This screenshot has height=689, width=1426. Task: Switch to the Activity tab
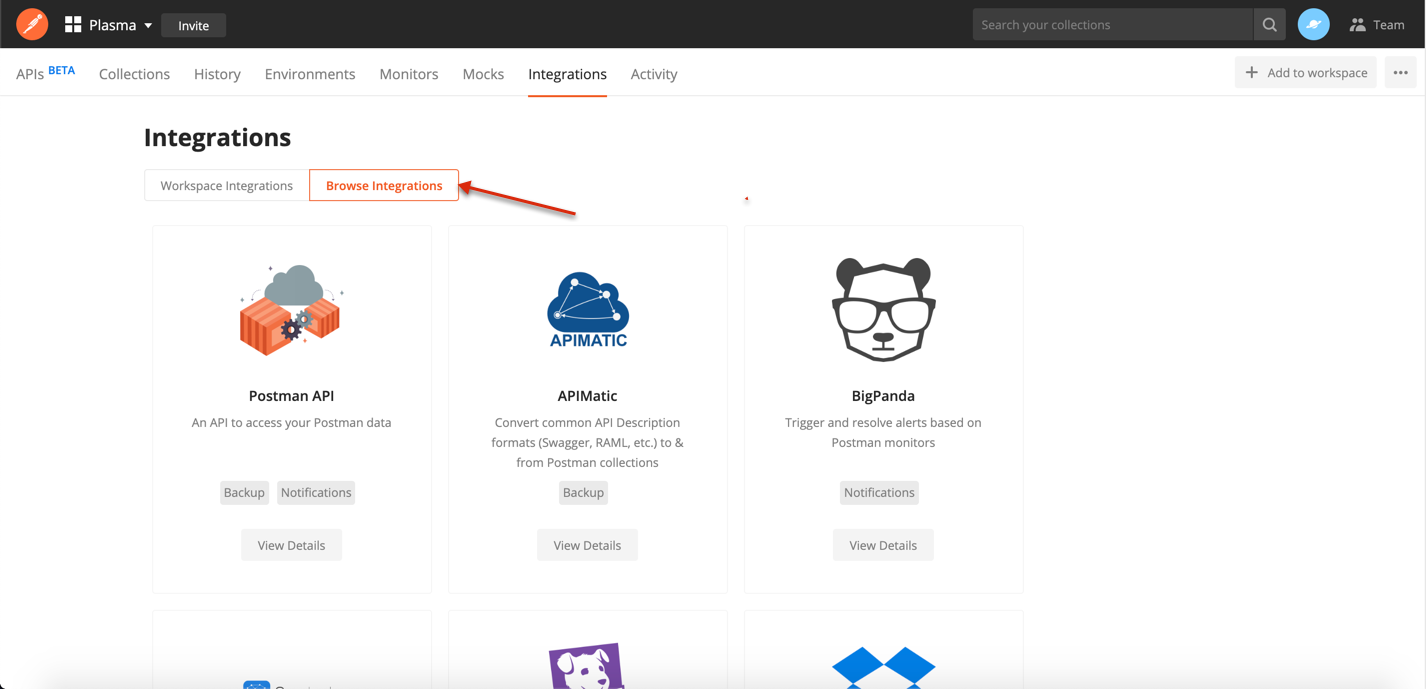pos(654,74)
